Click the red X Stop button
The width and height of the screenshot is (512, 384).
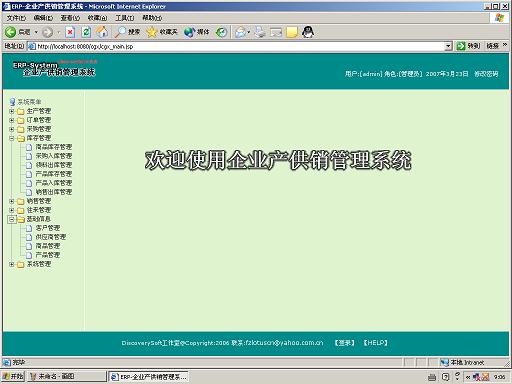click(70, 32)
